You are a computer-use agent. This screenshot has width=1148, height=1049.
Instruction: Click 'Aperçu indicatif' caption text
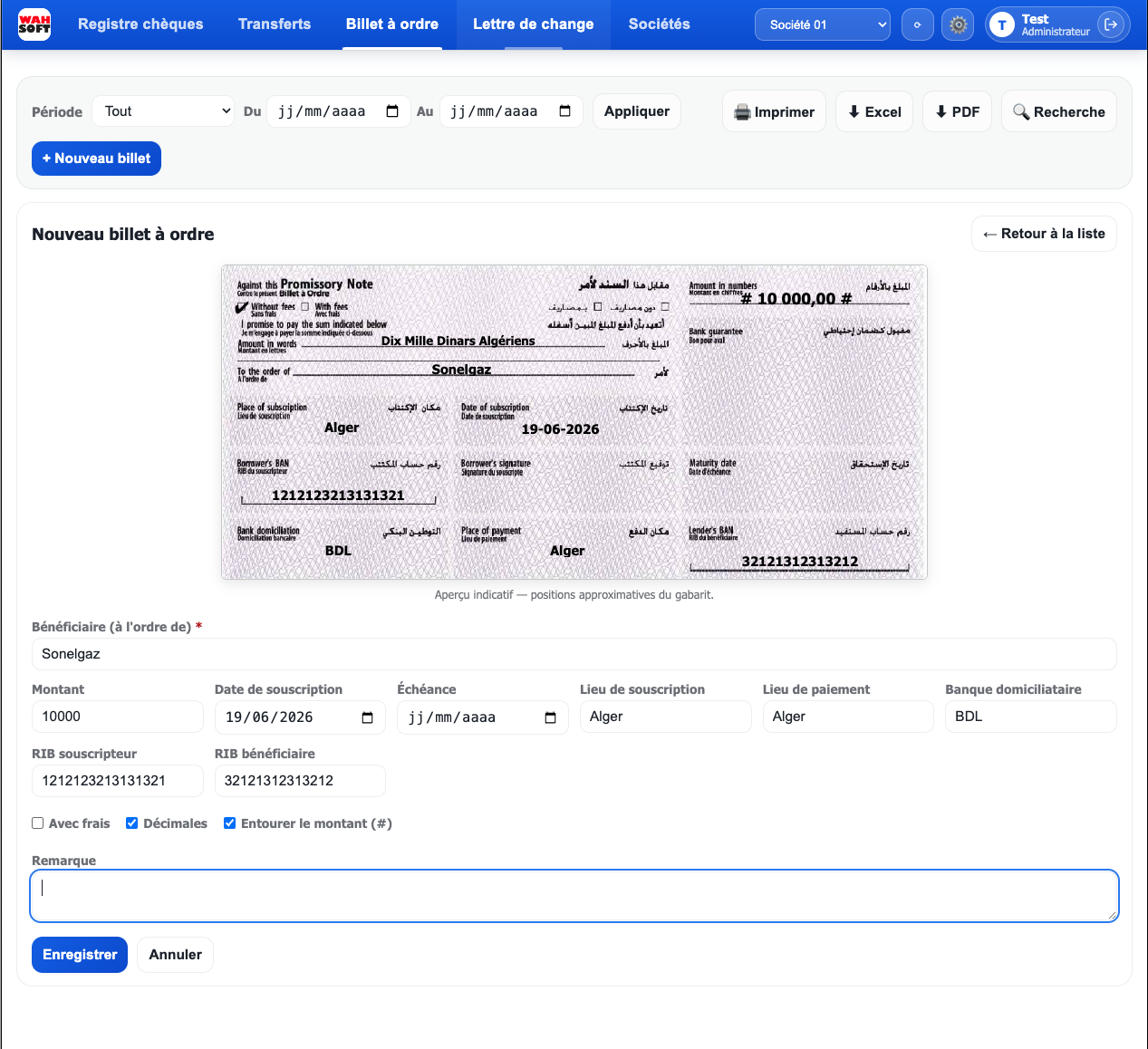[x=574, y=595]
